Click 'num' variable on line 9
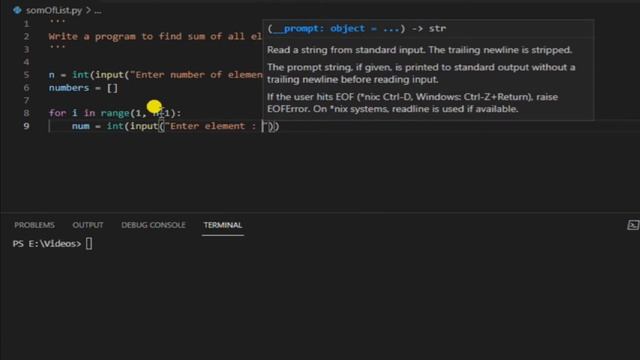Image resolution: width=640 pixels, height=360 pixels. 80,126
